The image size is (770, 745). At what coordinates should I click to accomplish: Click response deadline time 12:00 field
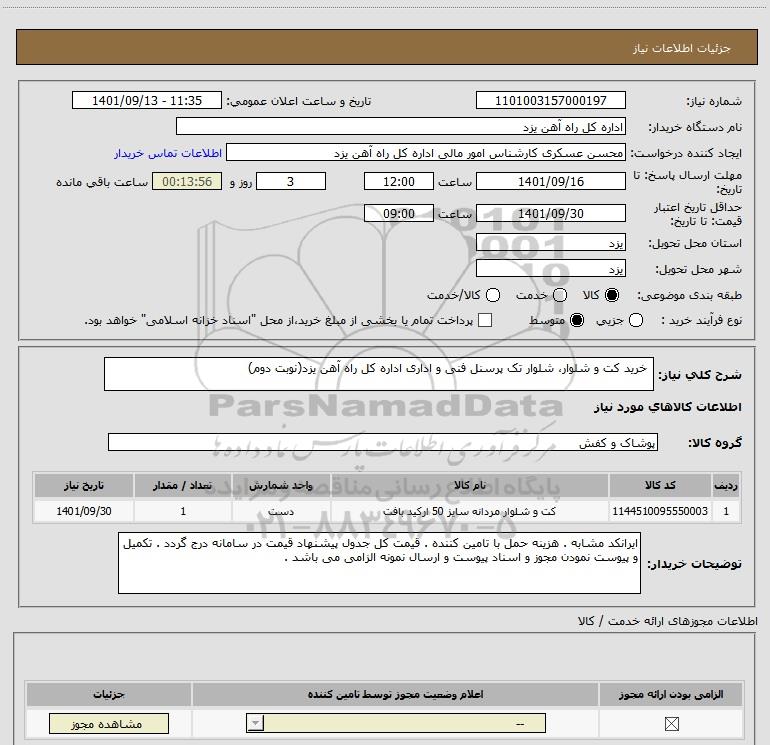[399, 182]
